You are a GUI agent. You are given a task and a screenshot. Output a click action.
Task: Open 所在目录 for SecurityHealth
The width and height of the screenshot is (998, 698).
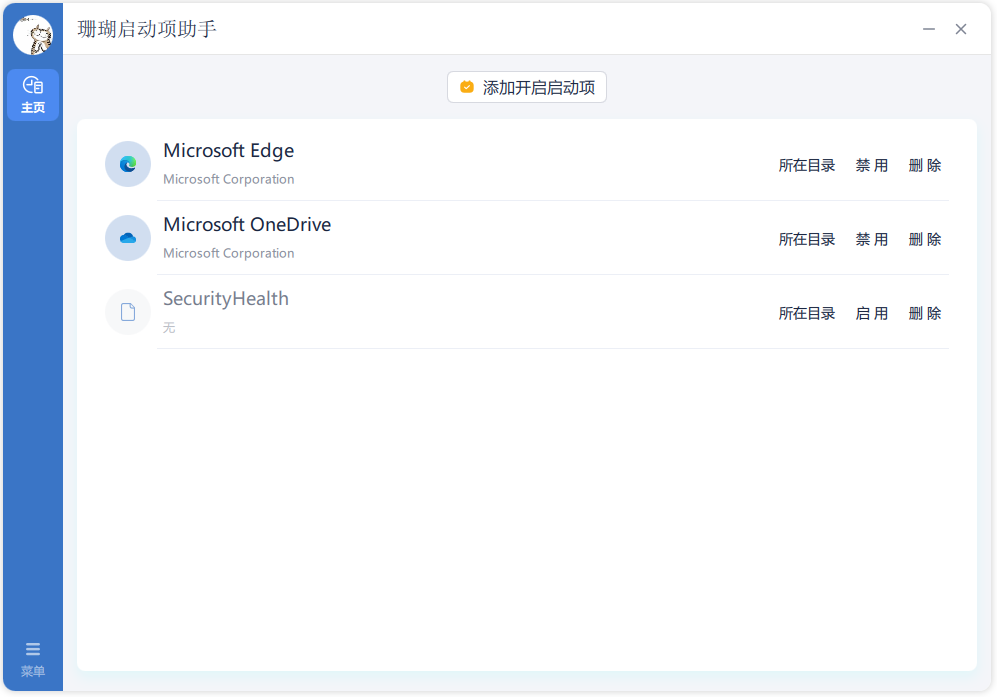pos(806,313)
